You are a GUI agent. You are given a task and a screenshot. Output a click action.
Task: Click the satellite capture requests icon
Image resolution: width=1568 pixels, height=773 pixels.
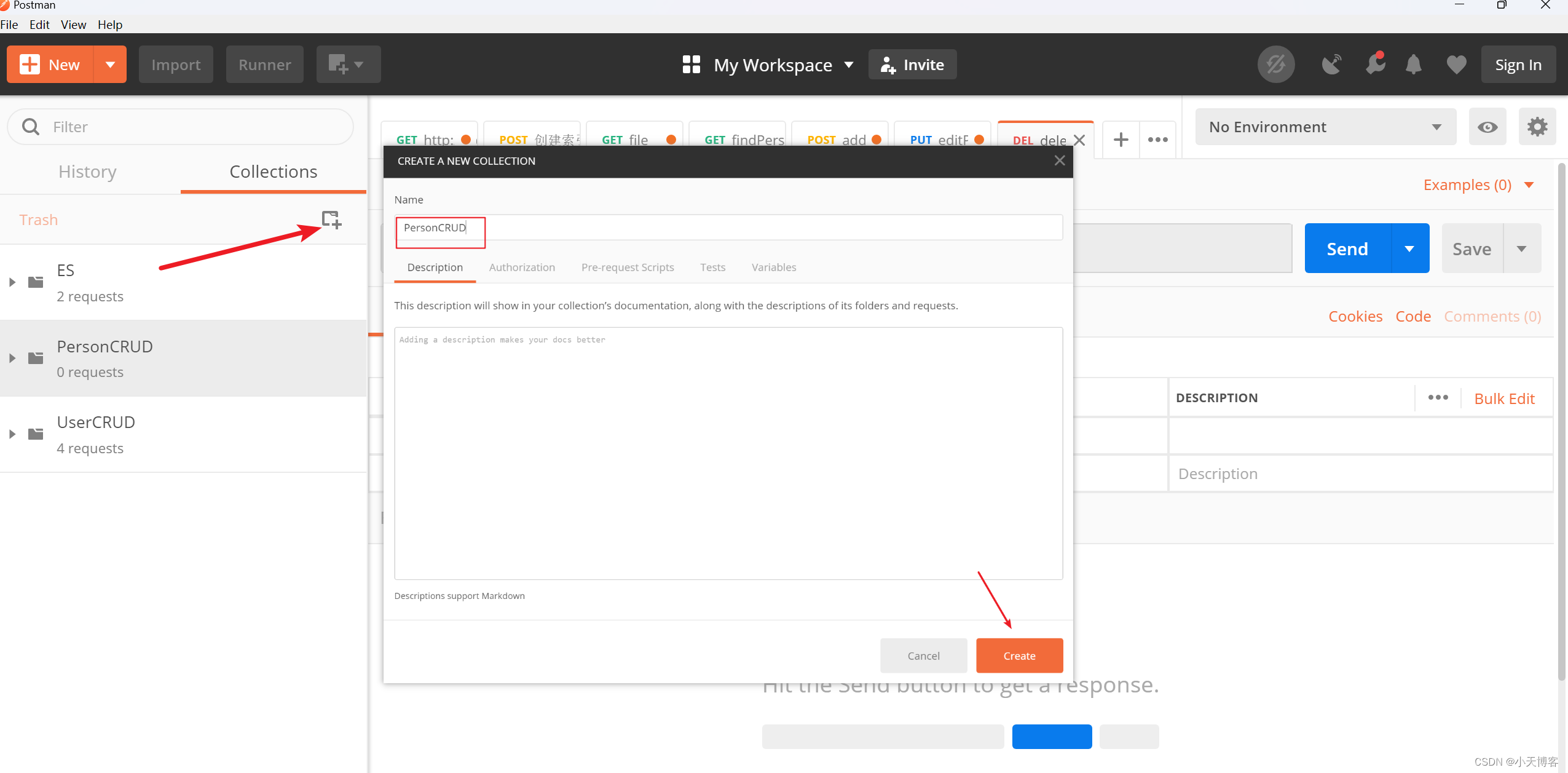1331,65
